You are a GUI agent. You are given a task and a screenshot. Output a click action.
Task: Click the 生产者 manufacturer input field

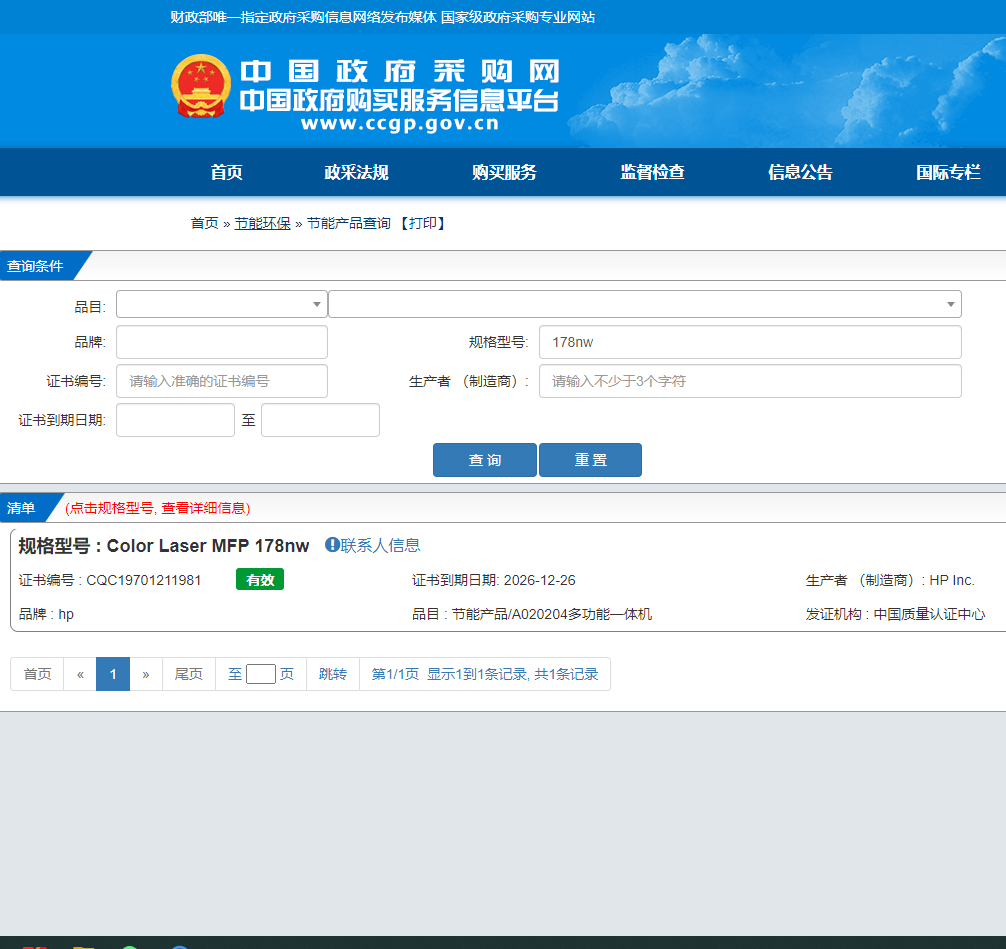point(750,381)
